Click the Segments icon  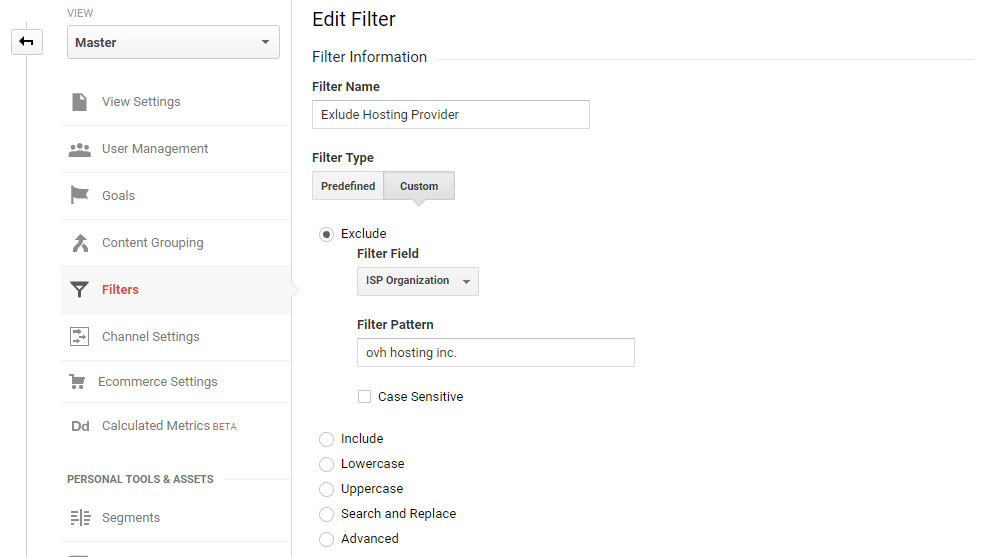[80, 518]
